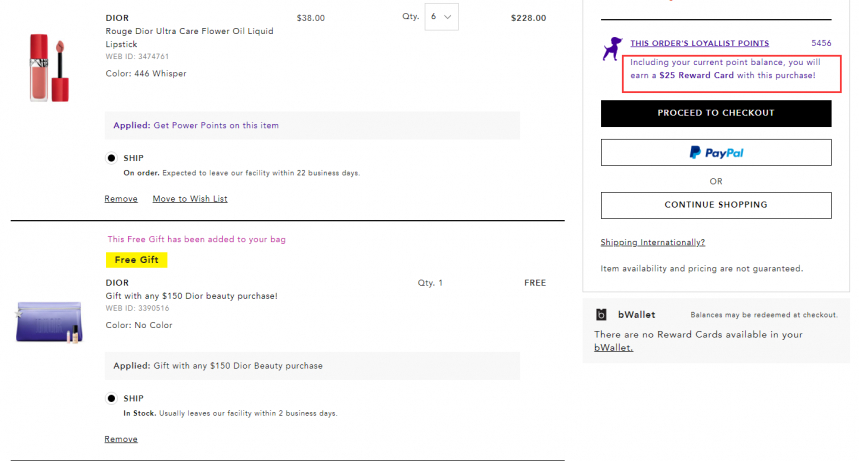Open the bWallet link
Screen dimensions: 859x461
(x=614, y=348)
